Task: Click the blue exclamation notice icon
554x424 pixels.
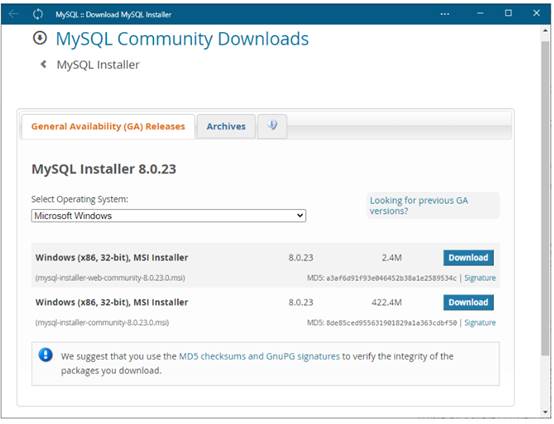Action: pyautogui.click(x=46, y=355)
